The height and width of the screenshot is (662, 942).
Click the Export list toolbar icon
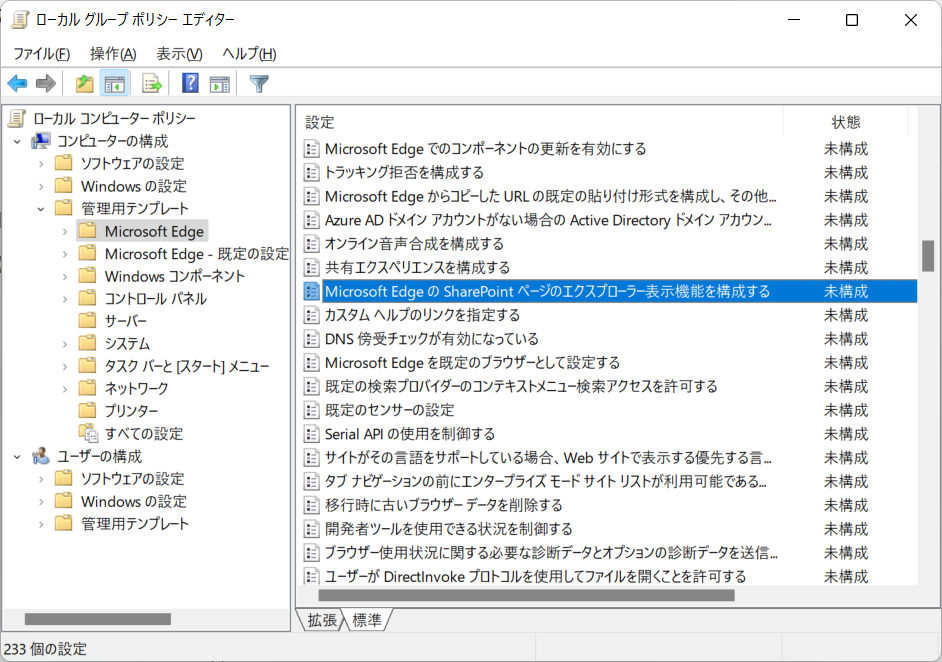click(x=152, y=83)
